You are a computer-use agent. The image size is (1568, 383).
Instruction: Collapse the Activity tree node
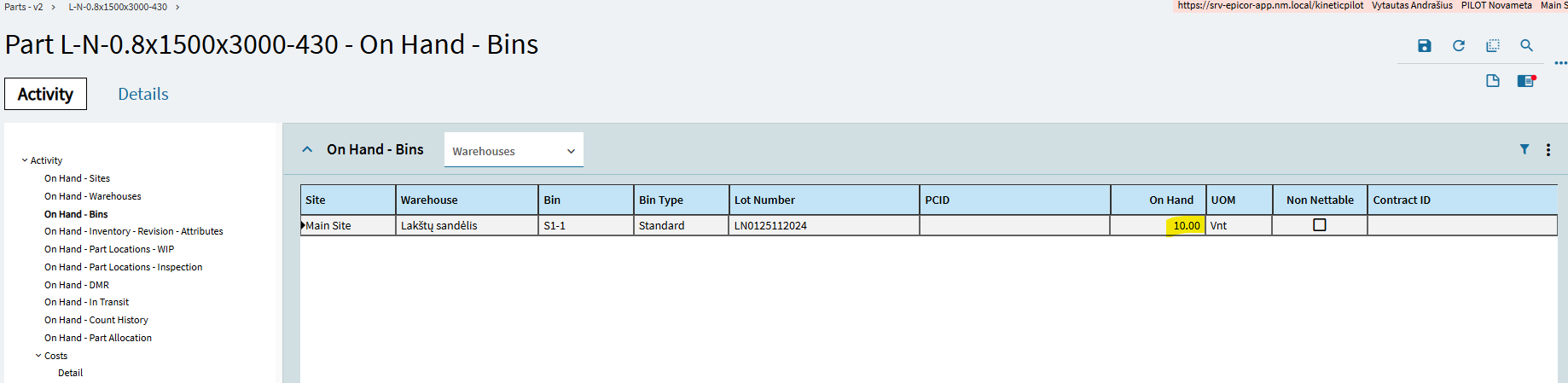(25, 160)
